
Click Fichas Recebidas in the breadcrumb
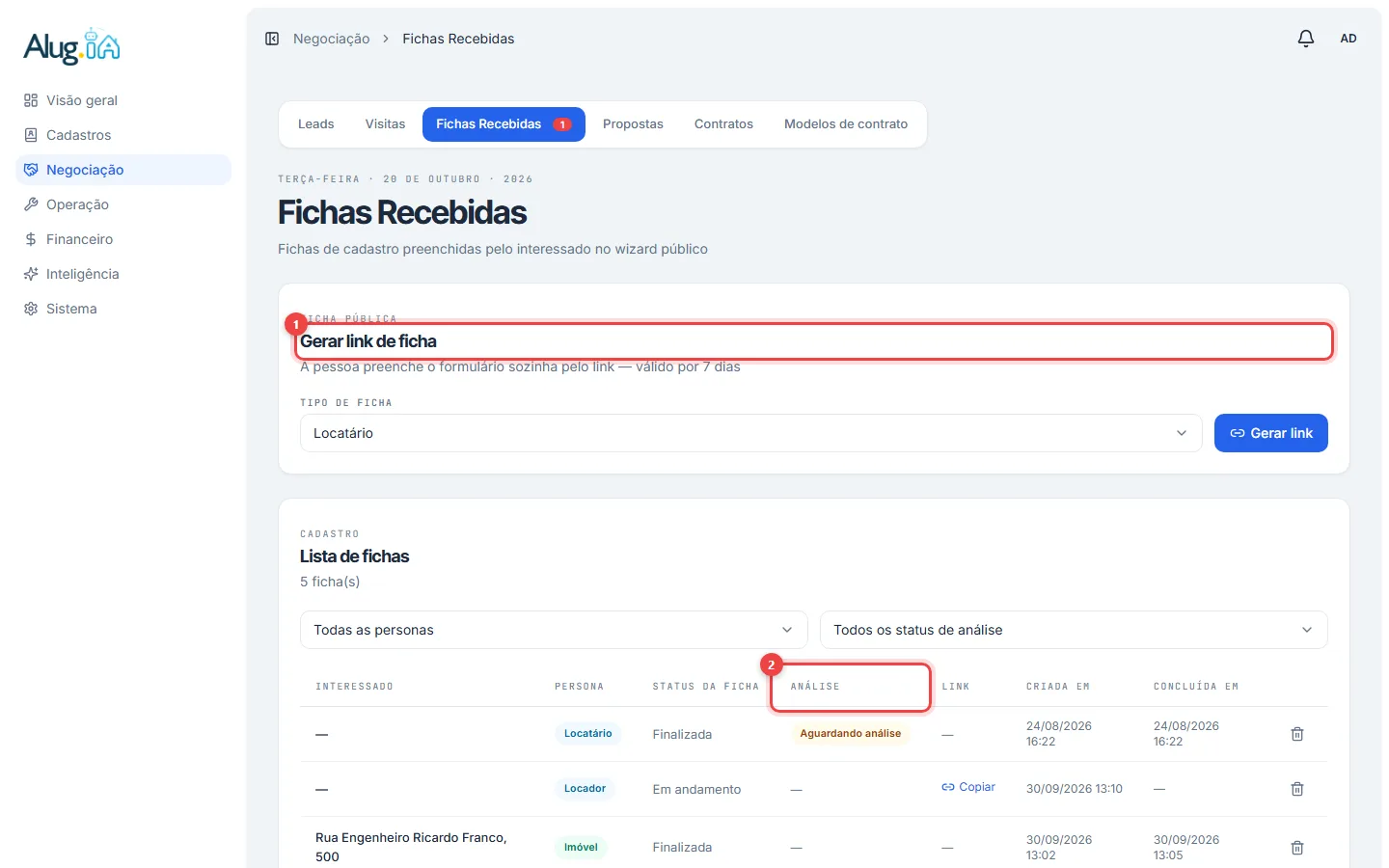point(458,39)
